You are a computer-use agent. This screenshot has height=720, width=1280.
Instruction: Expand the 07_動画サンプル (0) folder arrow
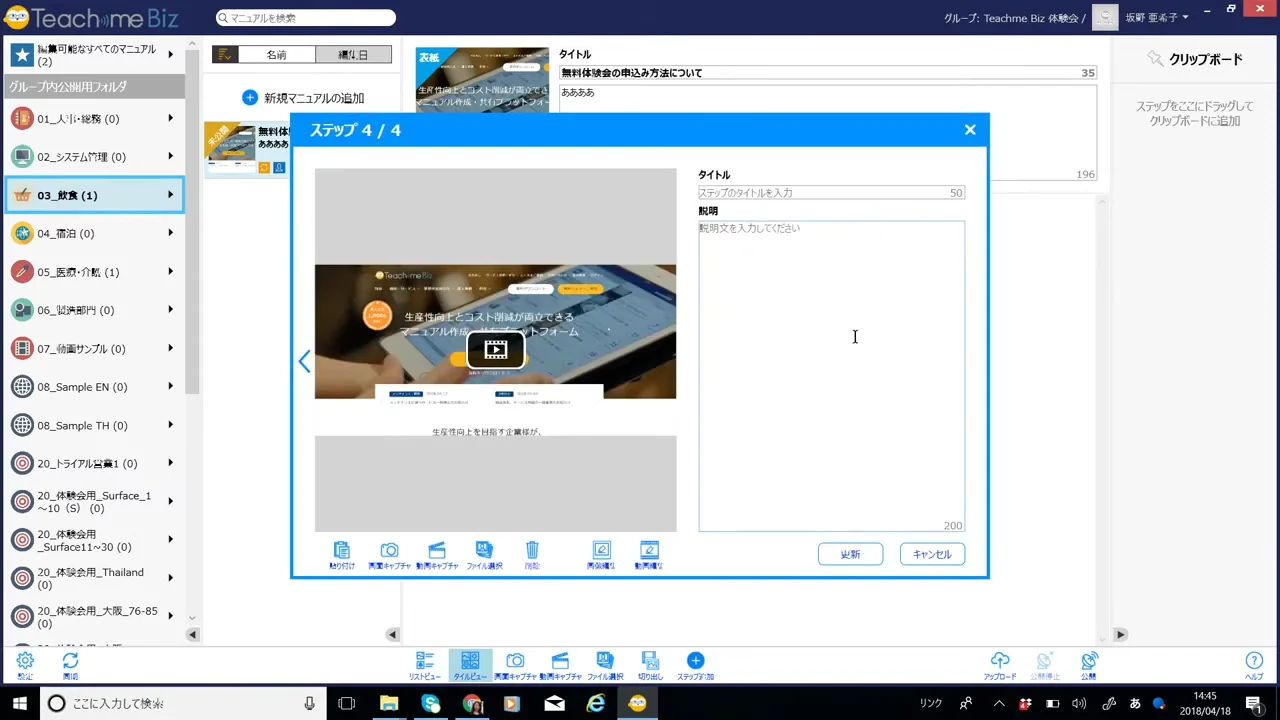[x=171, y=348]
